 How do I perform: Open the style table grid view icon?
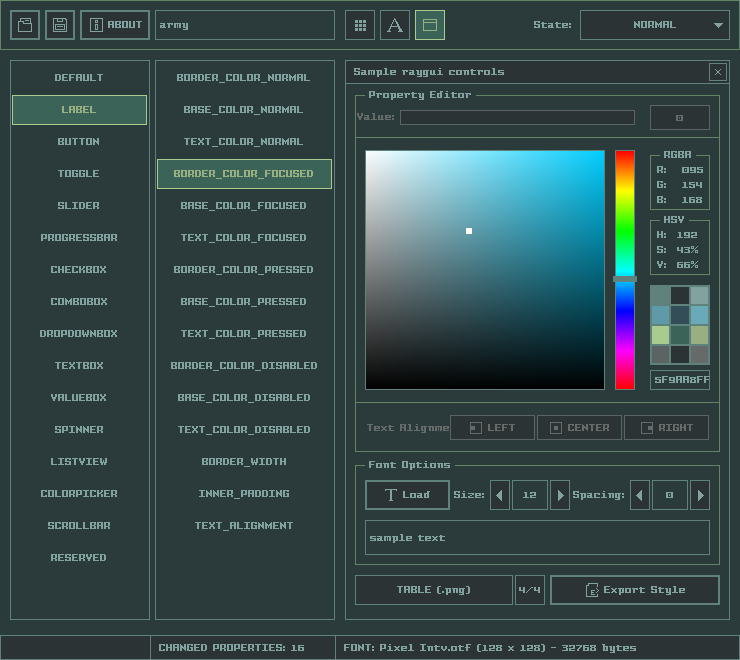360,25
